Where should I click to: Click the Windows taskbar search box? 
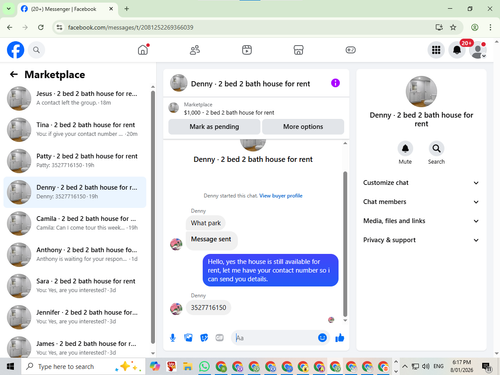(x=83, y=366)
